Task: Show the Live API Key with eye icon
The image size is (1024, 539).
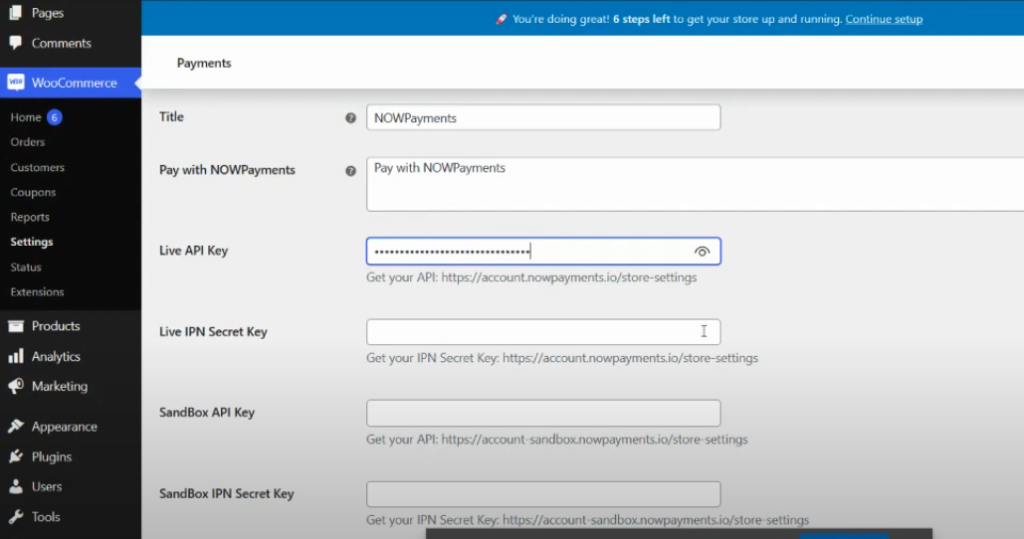Action: [702, 251]
